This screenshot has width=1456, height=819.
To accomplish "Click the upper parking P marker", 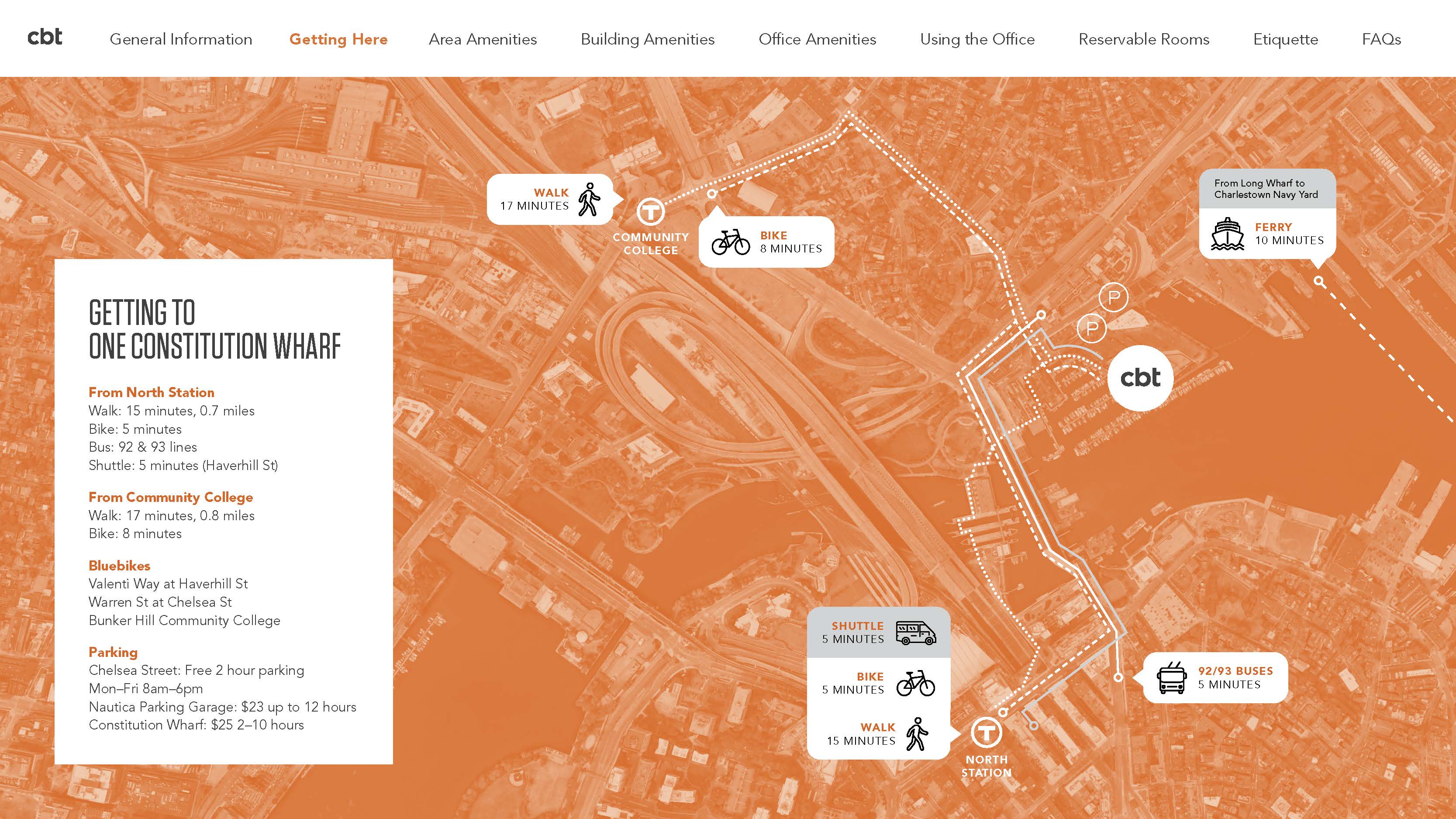I will [x=1114, y=297].
